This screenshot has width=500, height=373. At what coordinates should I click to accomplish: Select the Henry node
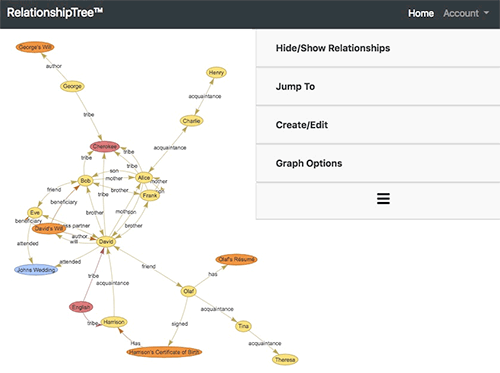click(x=216, y=72)
